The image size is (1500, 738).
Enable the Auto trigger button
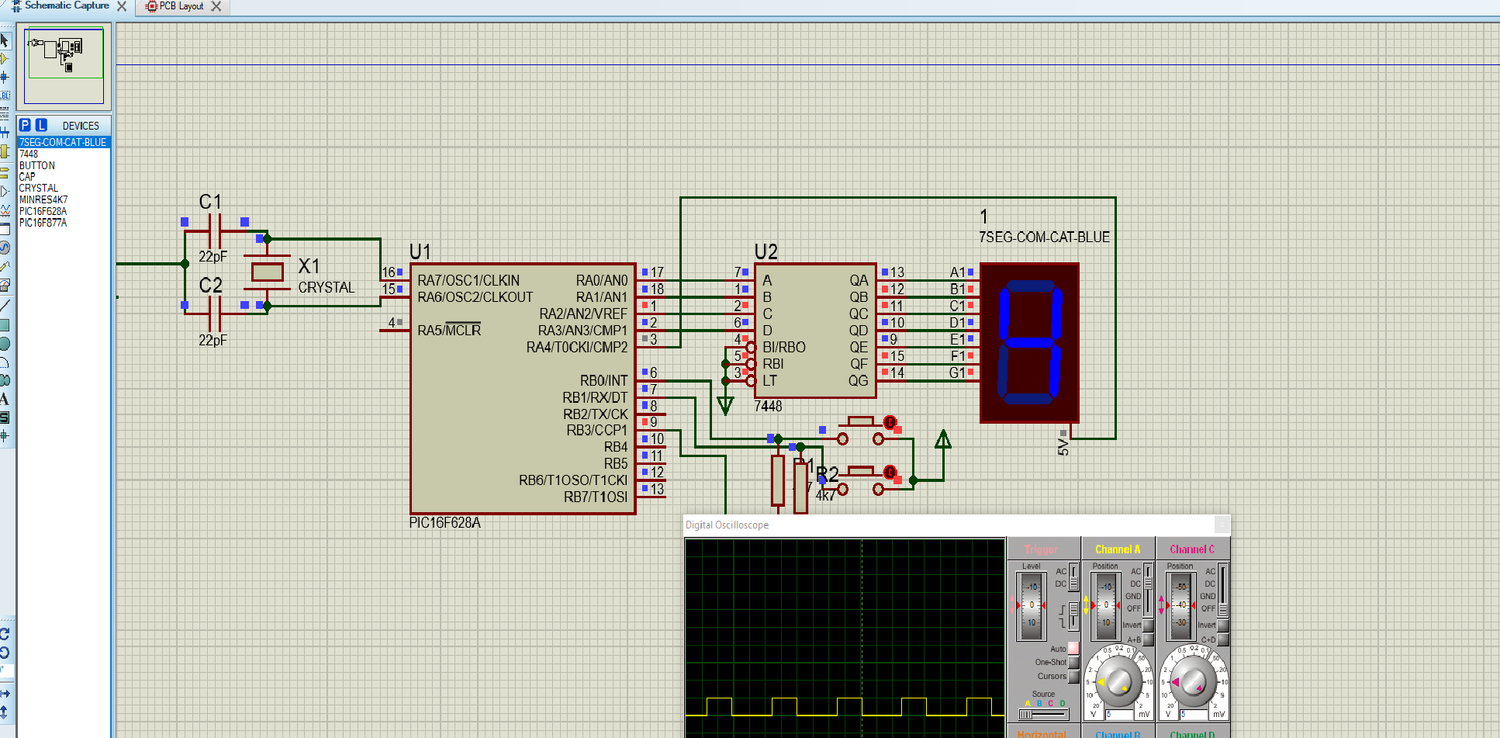tap(1074, 648)
